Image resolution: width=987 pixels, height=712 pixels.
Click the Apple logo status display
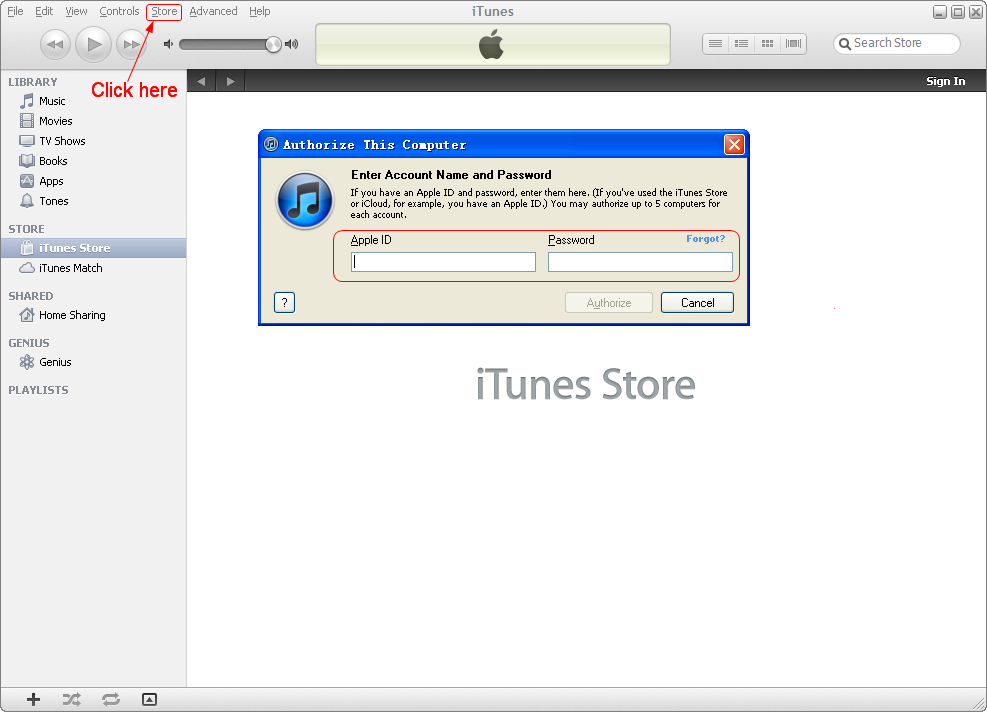[x=492, y=45]
